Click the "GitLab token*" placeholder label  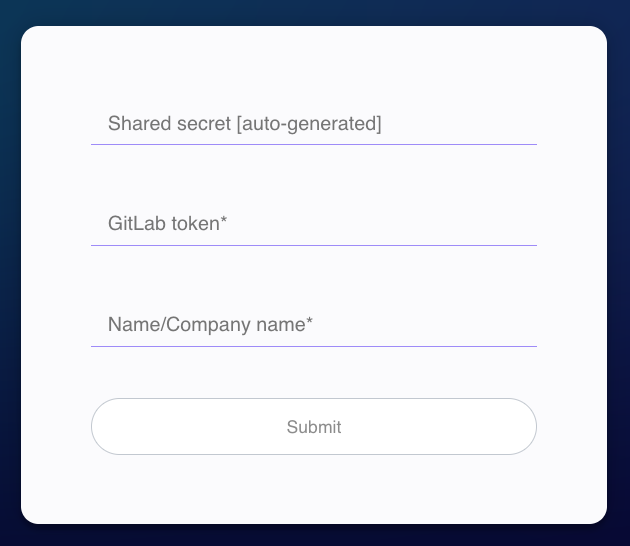pos(167,224)
